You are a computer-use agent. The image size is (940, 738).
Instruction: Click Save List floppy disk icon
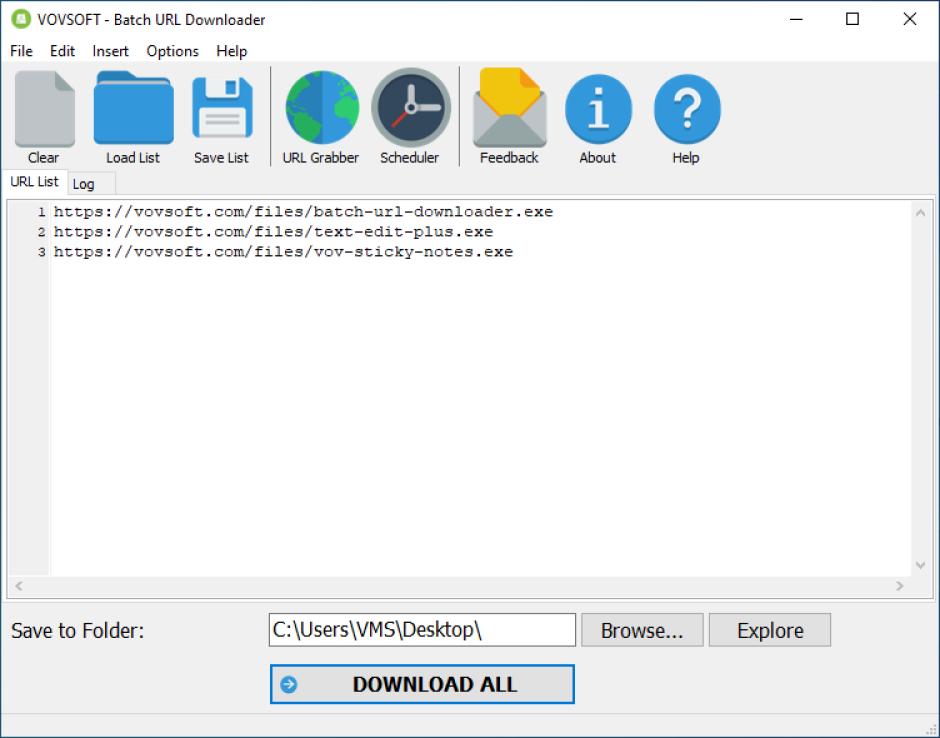[222, 108]
